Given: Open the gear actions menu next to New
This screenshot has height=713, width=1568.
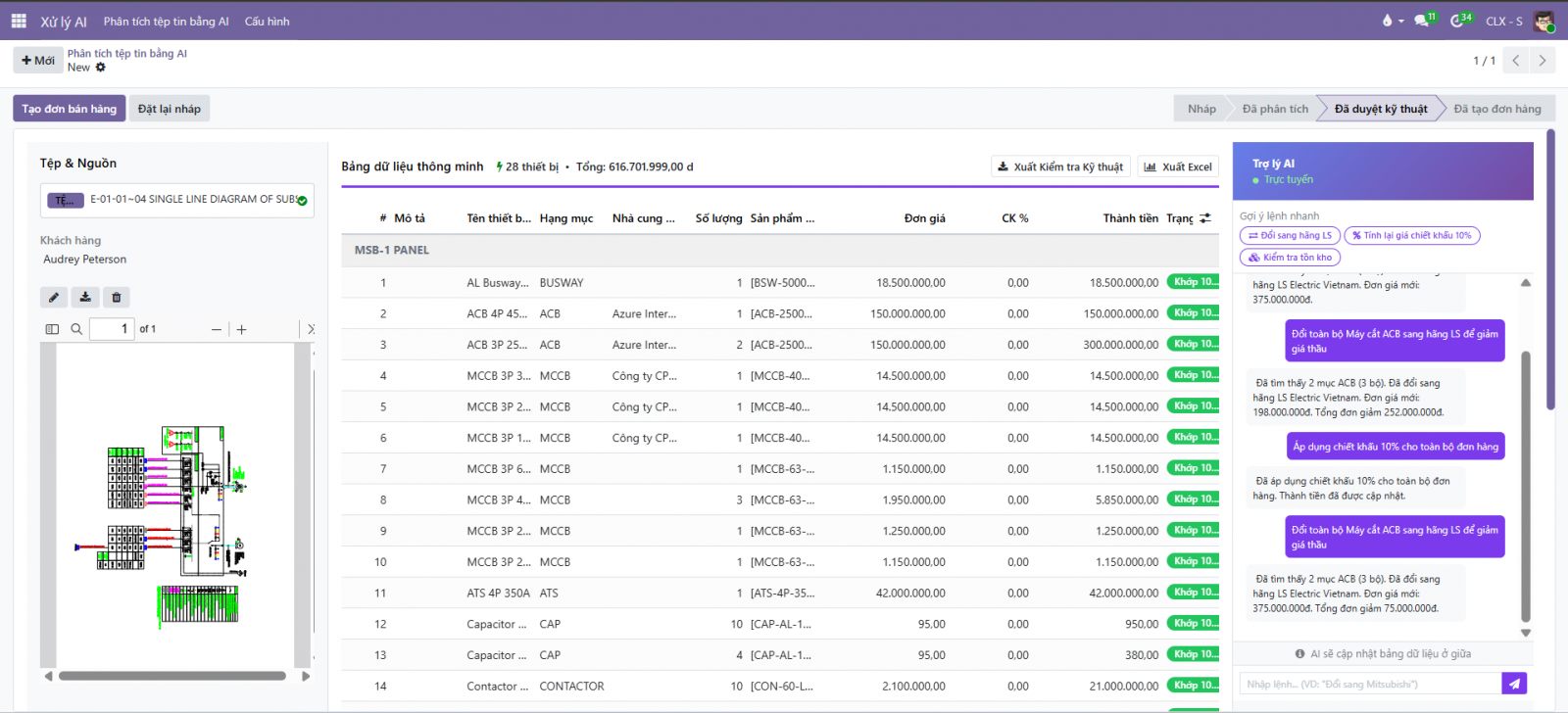Looking at the screenshot, I should [x=100, y=68].
